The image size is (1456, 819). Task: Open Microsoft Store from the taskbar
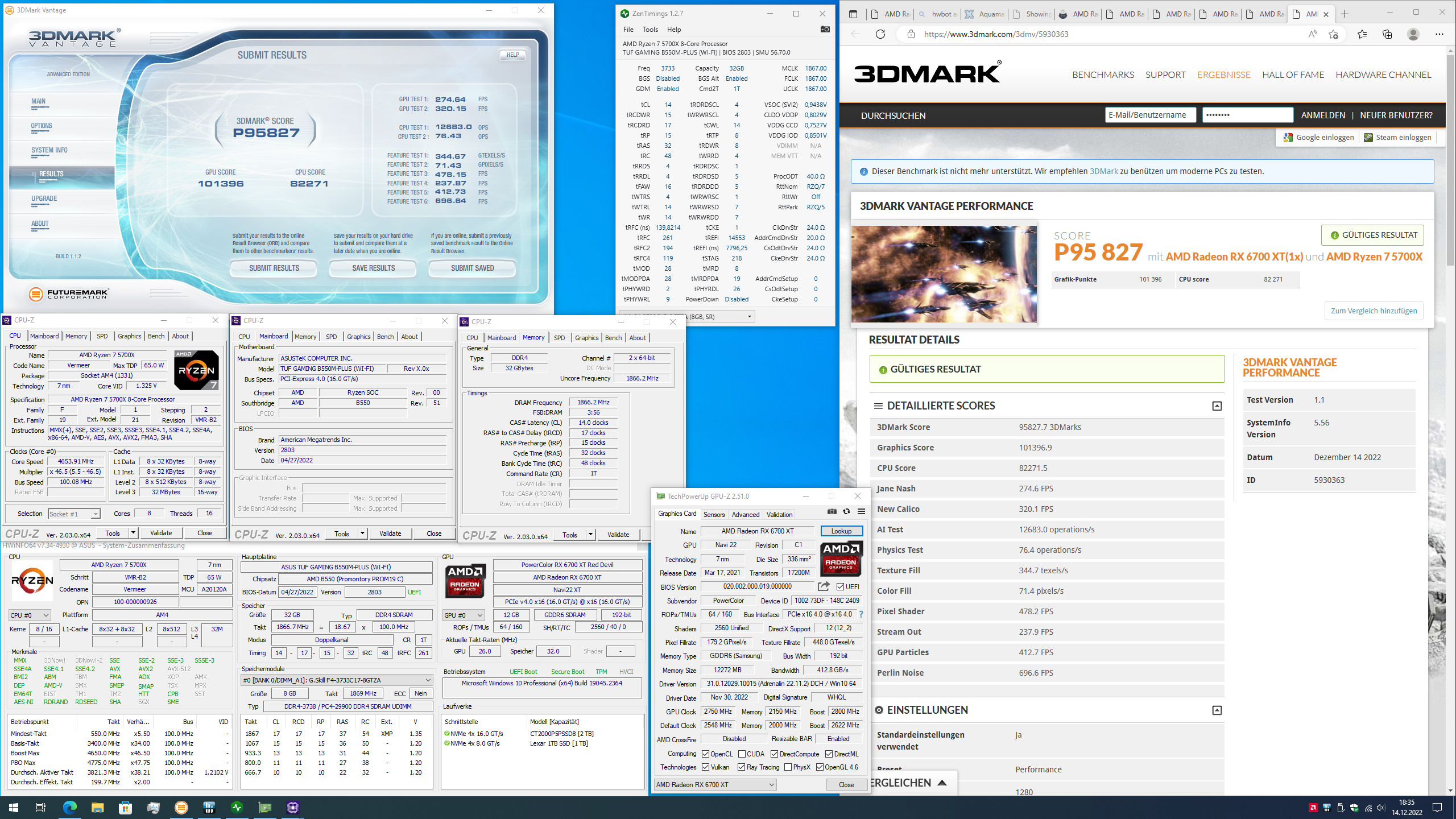125,808
